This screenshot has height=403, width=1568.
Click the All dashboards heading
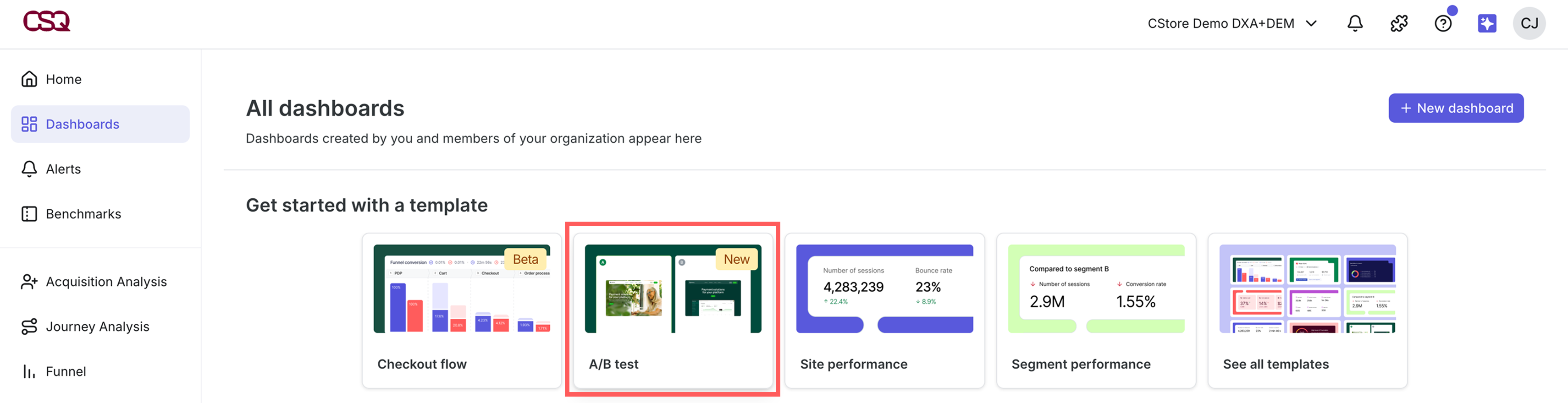point(325,108)
